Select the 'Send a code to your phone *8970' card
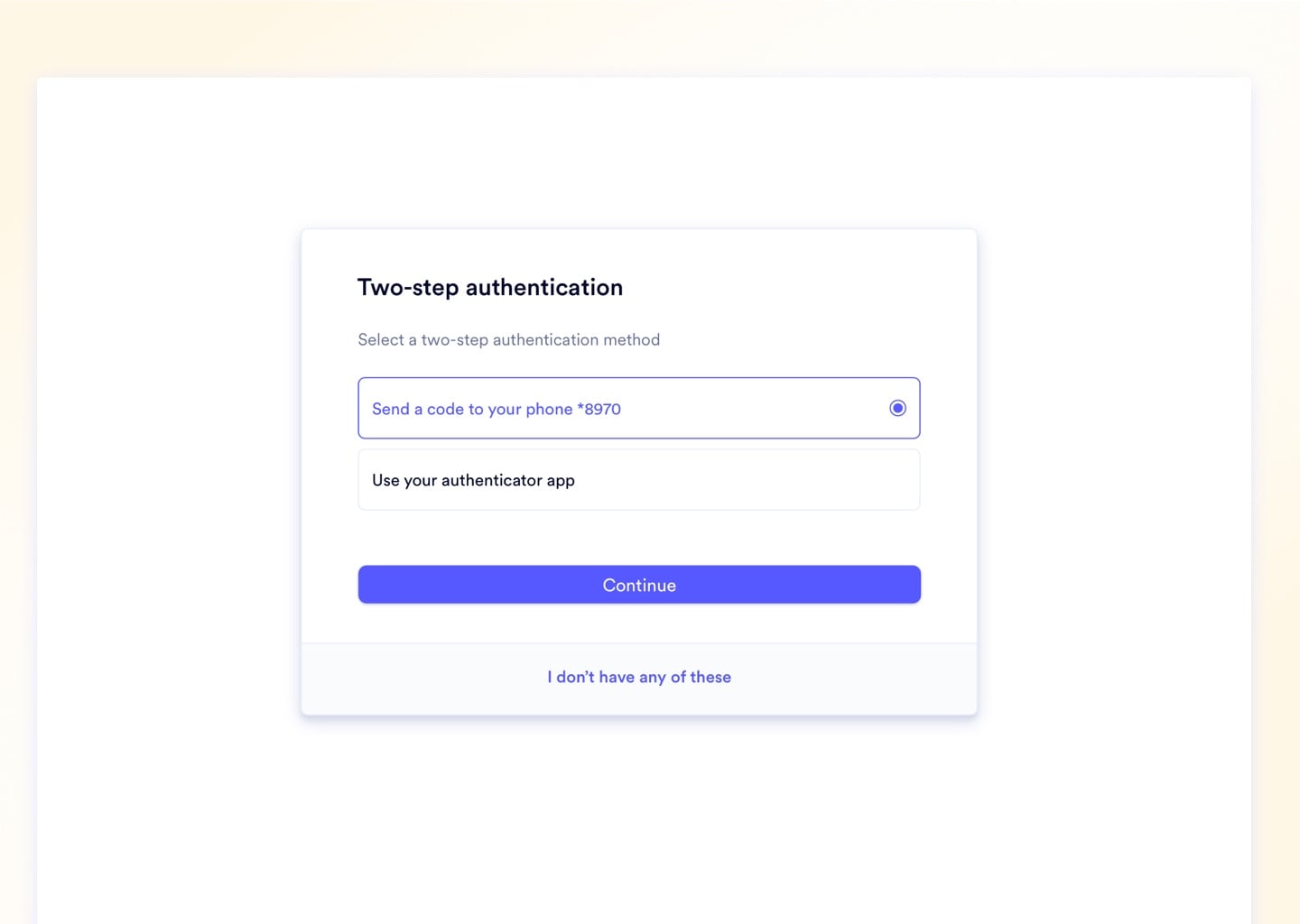The width and height of the screenshot is (1300, 924). point(638,408)
